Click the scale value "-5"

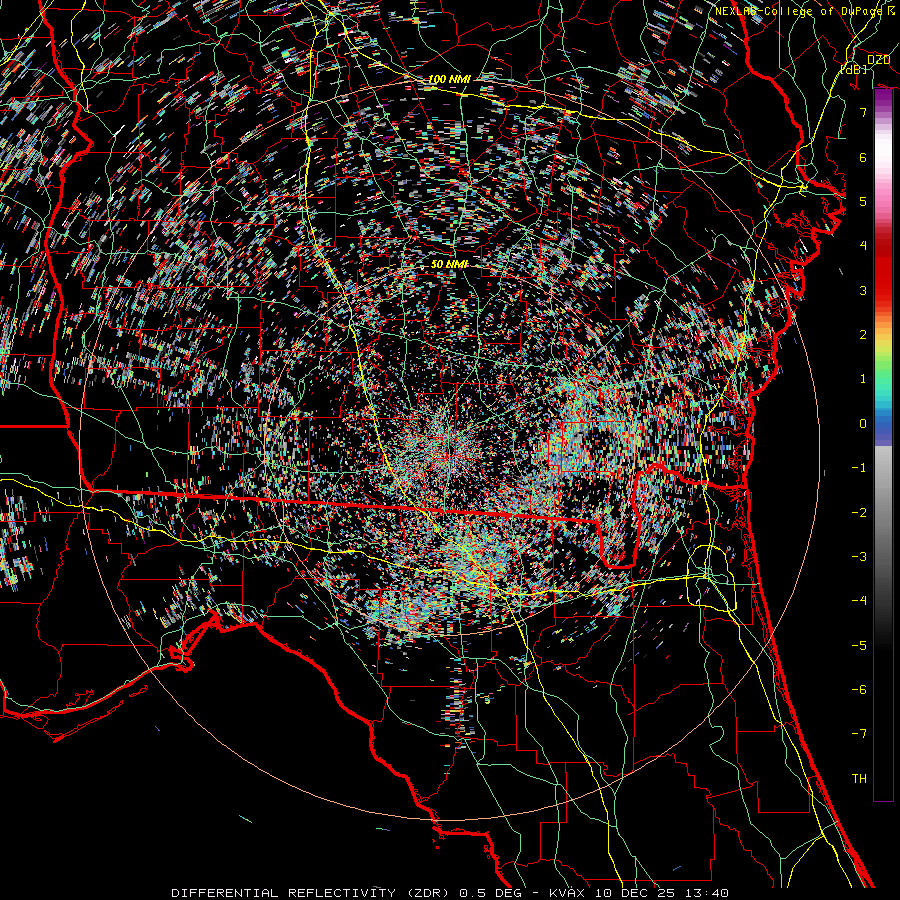[x=859, y=646]
